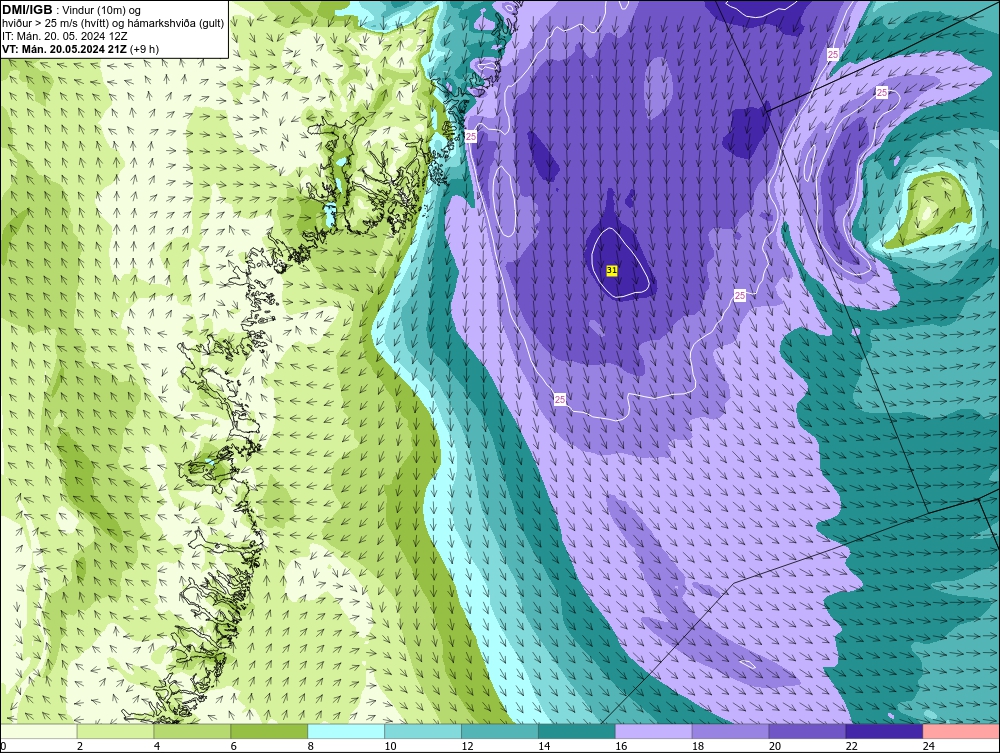
Task: Click the 10–12 m/s turquoise legend swatch
Action: [423, 731]
